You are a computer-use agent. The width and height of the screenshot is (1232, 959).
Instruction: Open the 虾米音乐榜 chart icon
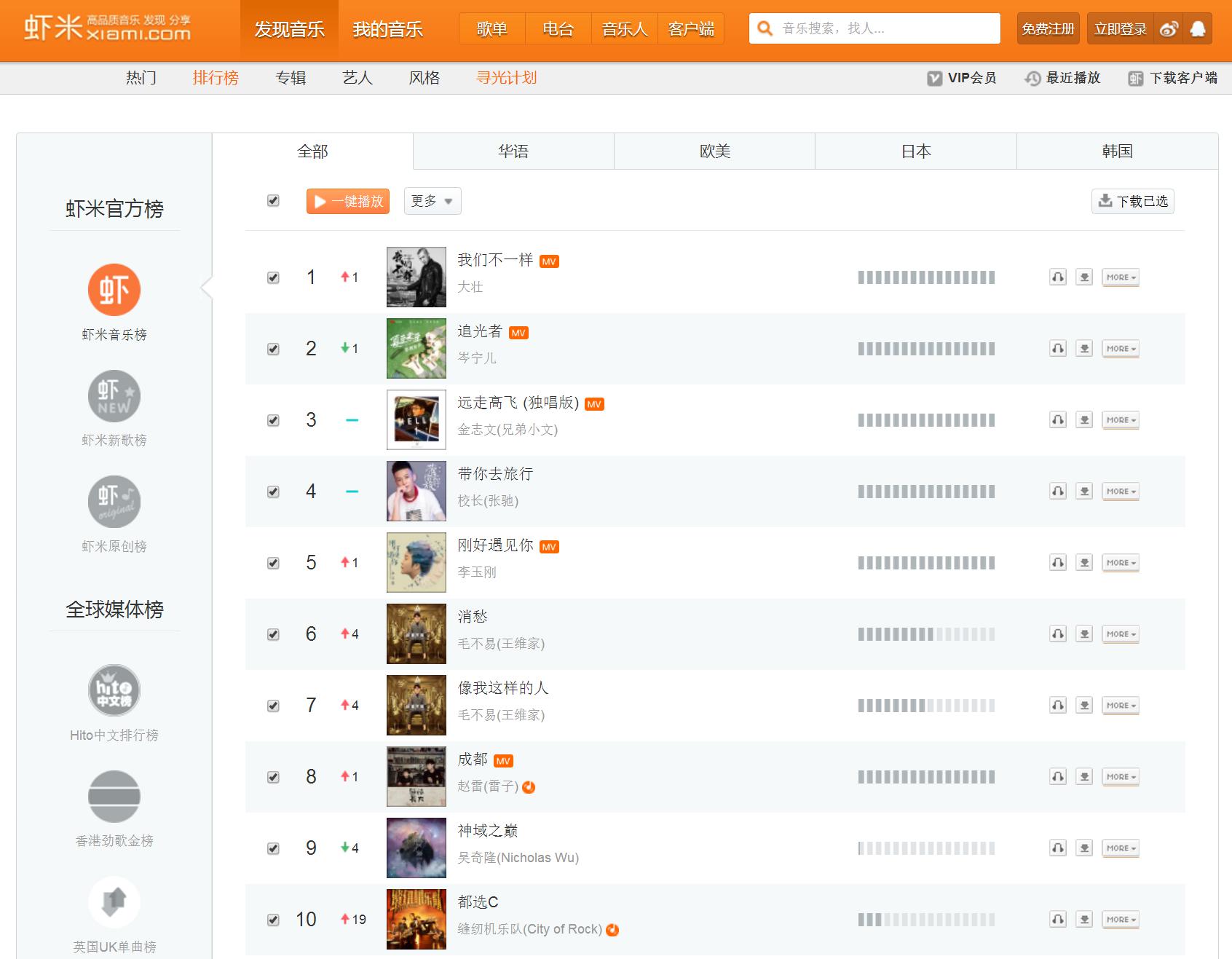pos(114,290)
